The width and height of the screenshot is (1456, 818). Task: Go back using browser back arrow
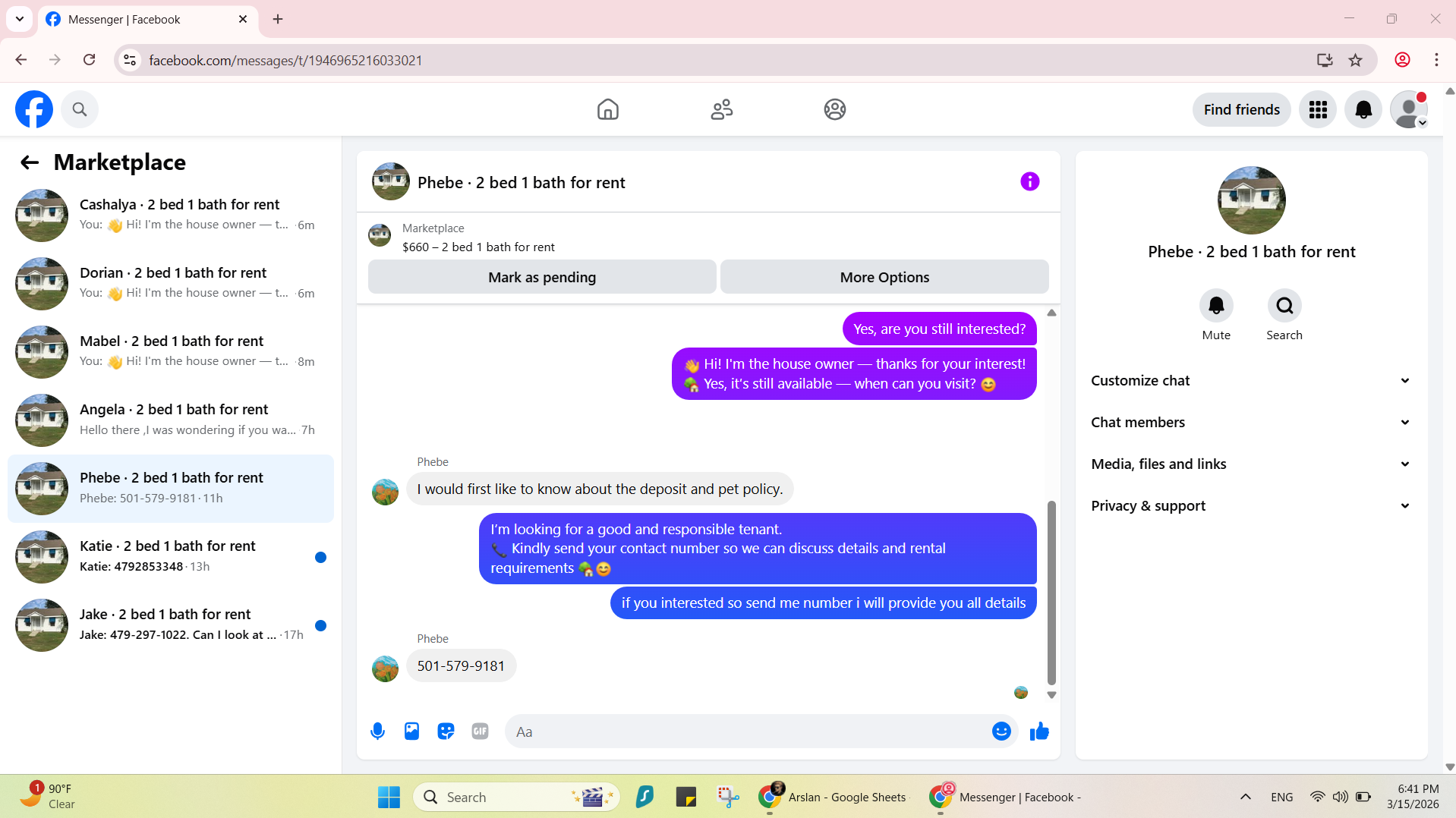coord(21,60)
